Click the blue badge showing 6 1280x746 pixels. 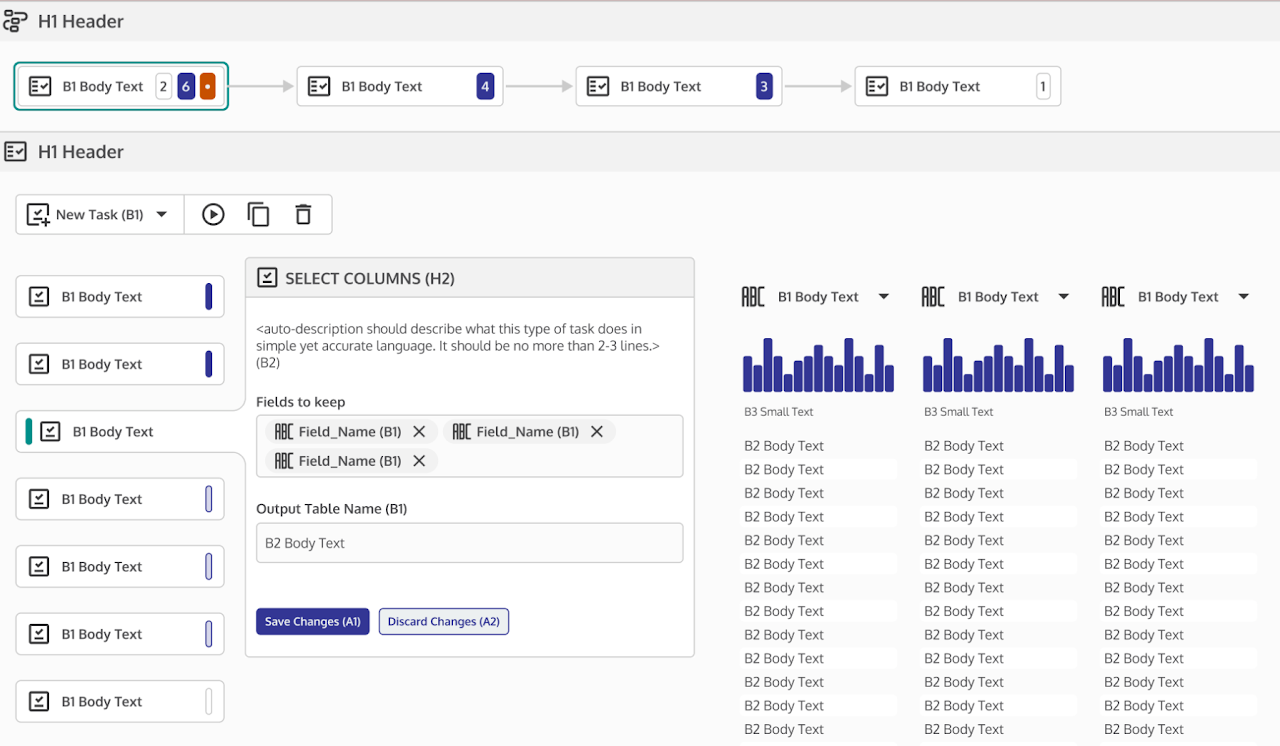click(x=186, y=86)
